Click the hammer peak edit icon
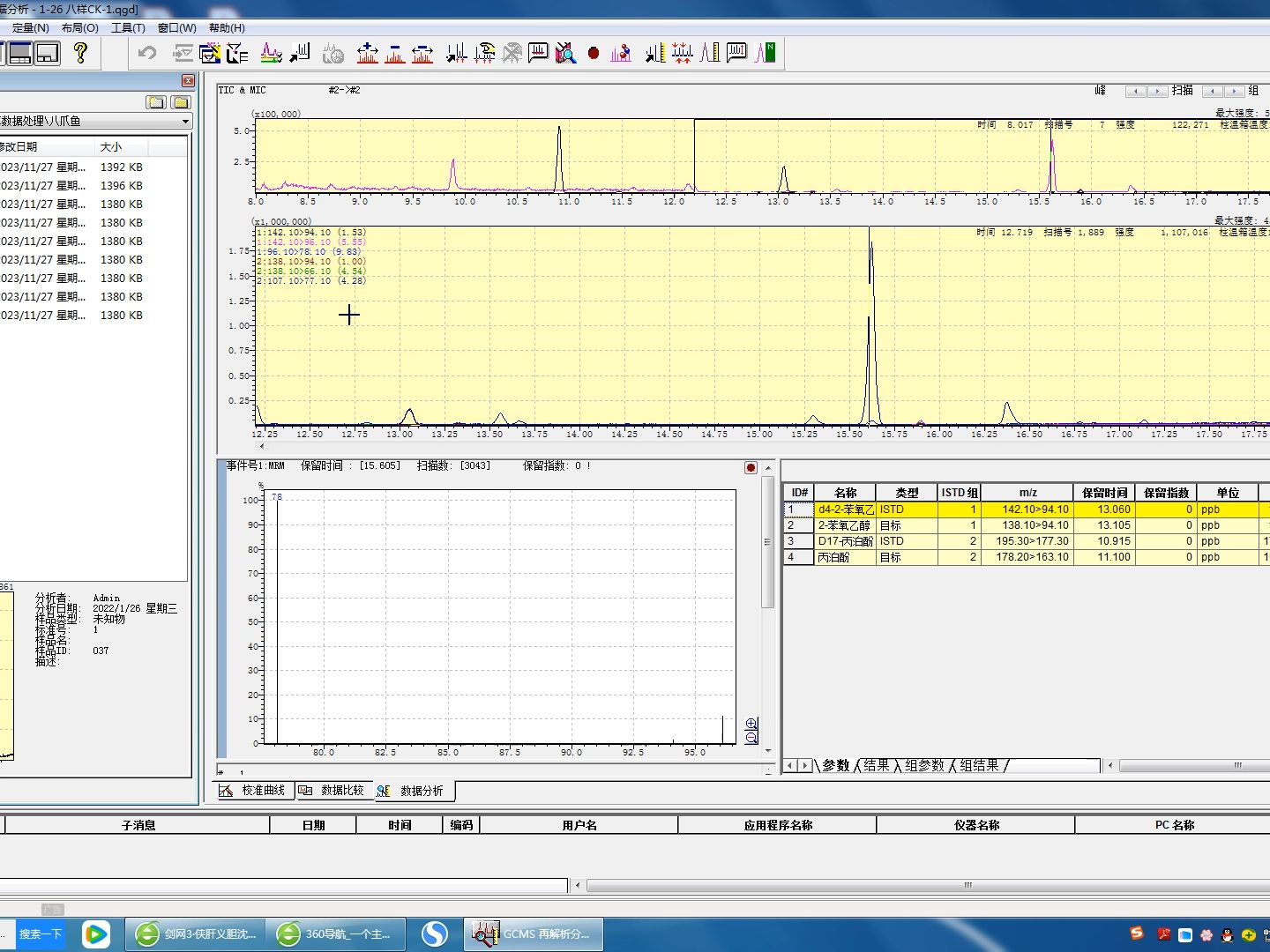 tap(484, 53)
